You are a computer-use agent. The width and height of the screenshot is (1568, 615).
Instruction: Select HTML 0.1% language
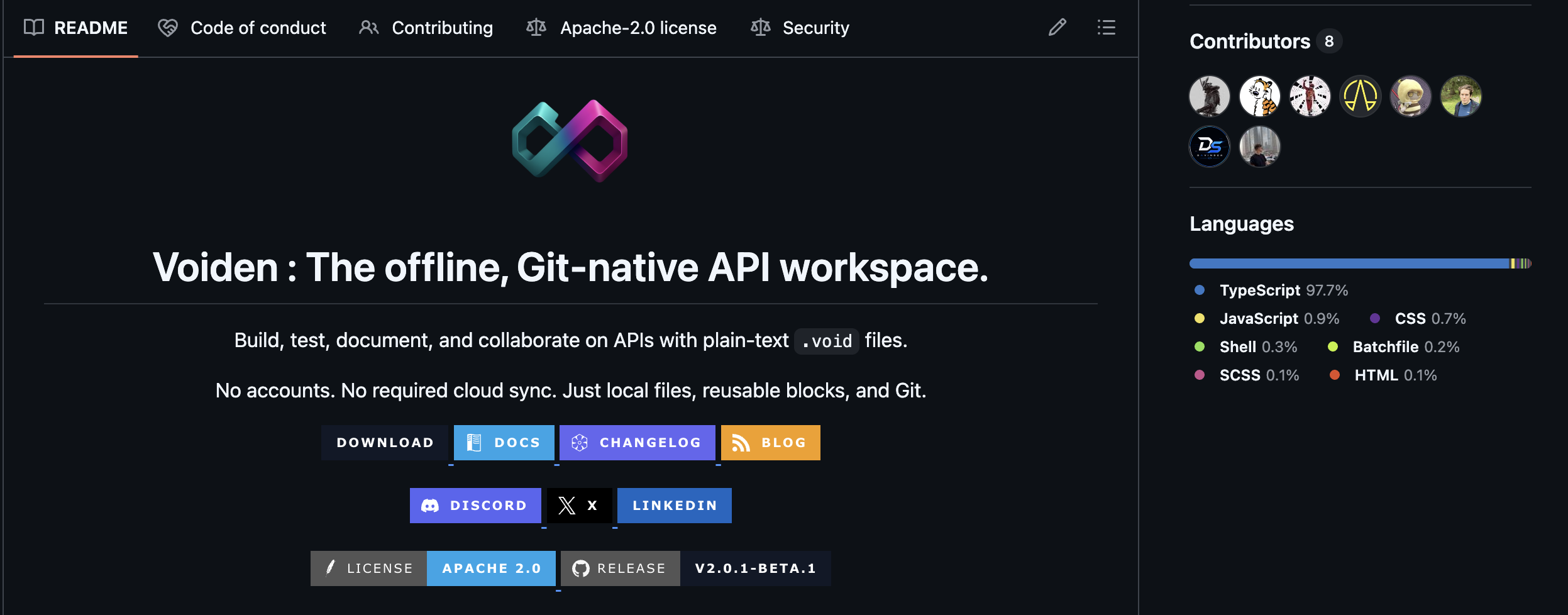point(1384,375)
